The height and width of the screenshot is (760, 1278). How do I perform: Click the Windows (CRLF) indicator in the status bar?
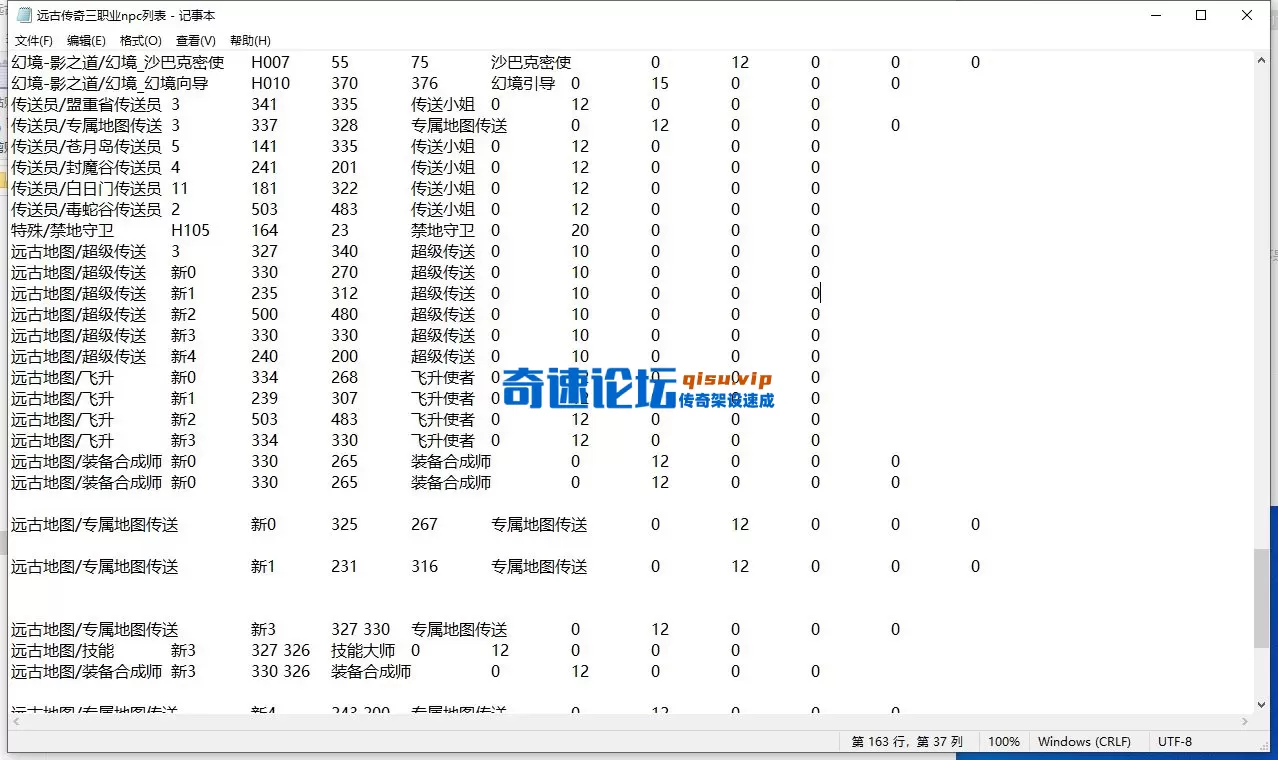(1086, 741)
